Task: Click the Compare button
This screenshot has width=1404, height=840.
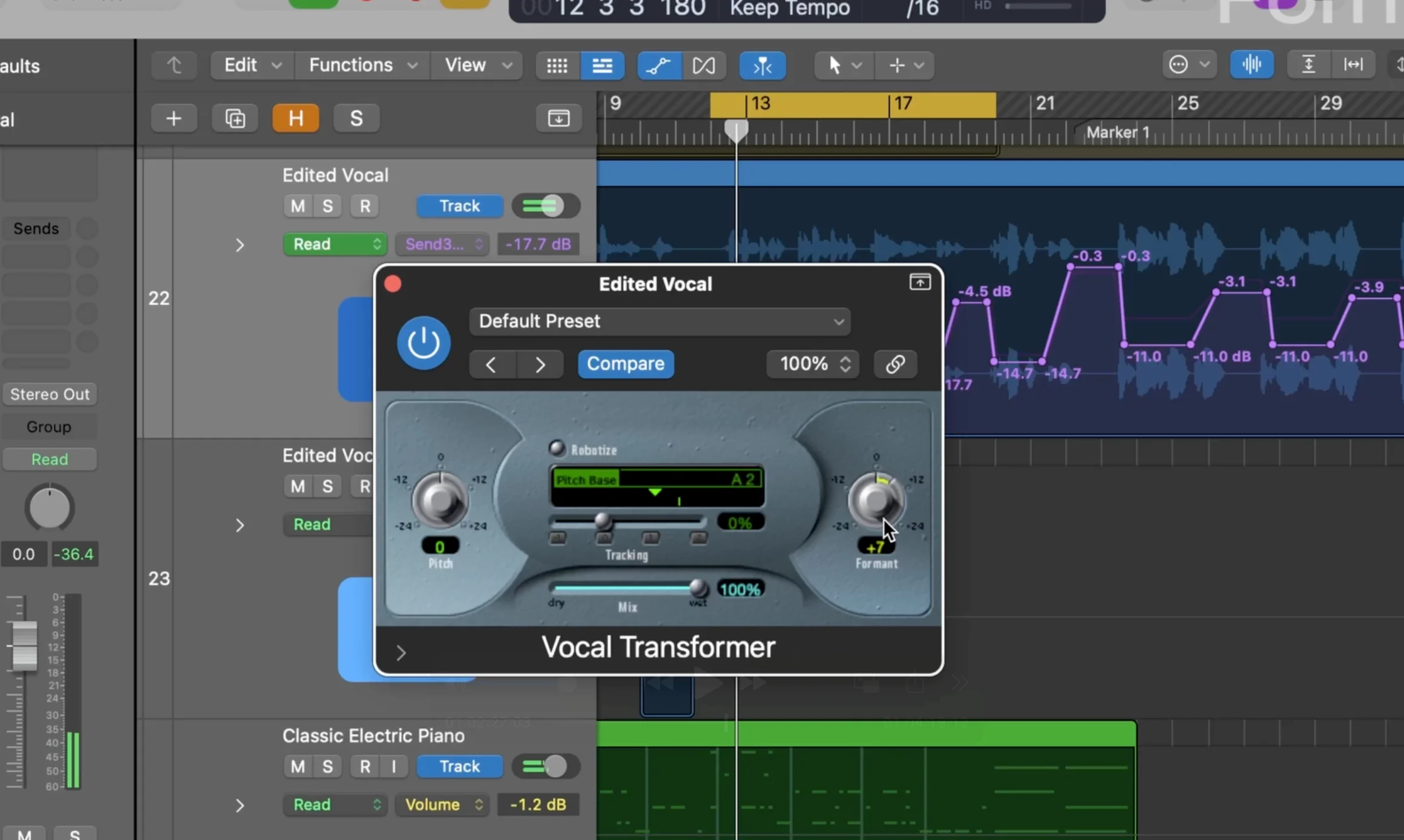Action: point(625,364)
